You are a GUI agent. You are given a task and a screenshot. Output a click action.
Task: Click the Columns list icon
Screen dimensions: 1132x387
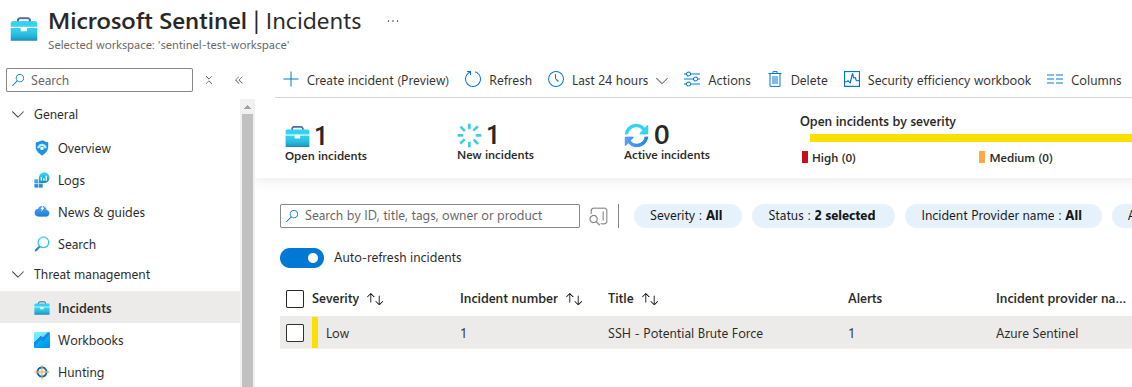click(x=1055, y=79)
